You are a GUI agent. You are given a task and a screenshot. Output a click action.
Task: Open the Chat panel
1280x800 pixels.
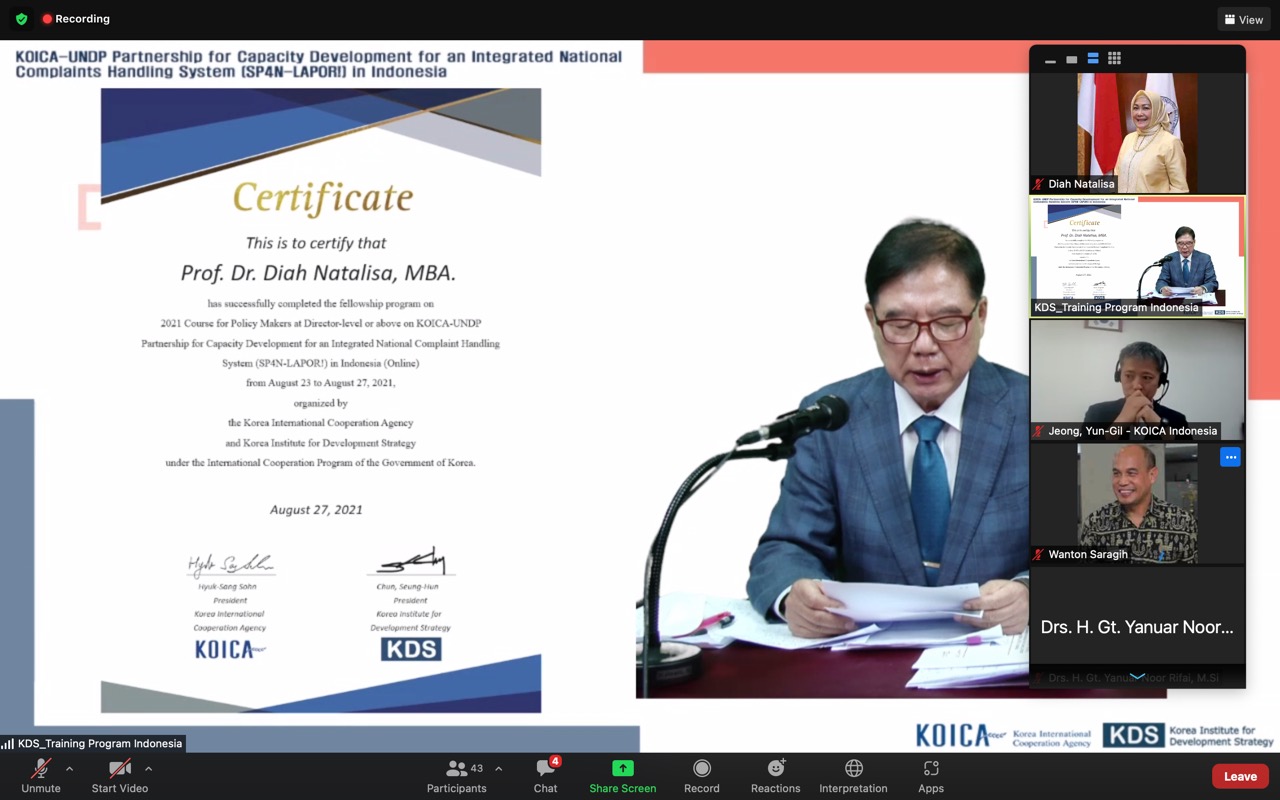(546, 776)
